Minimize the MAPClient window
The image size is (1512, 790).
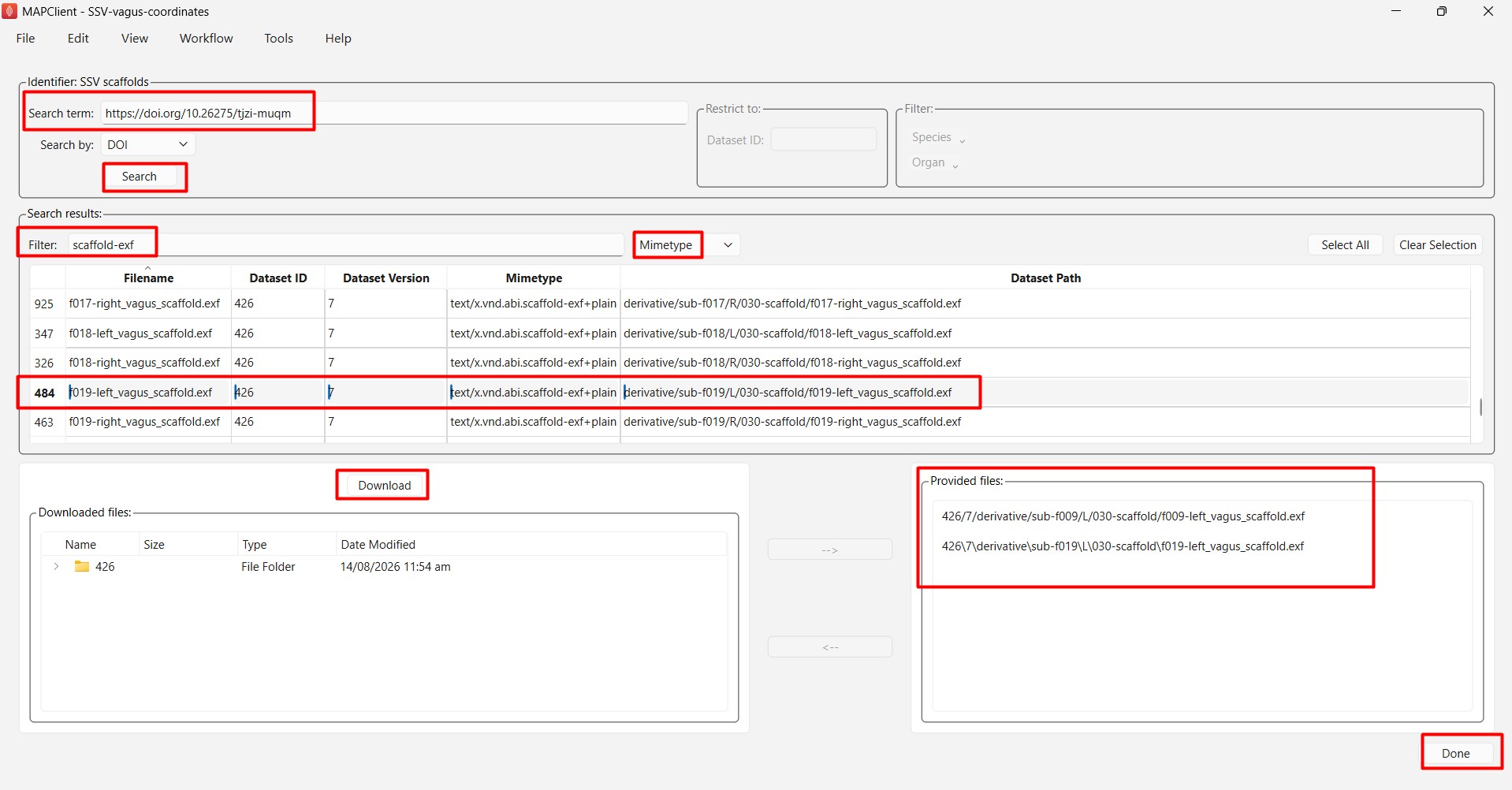tap(1396, 11)
